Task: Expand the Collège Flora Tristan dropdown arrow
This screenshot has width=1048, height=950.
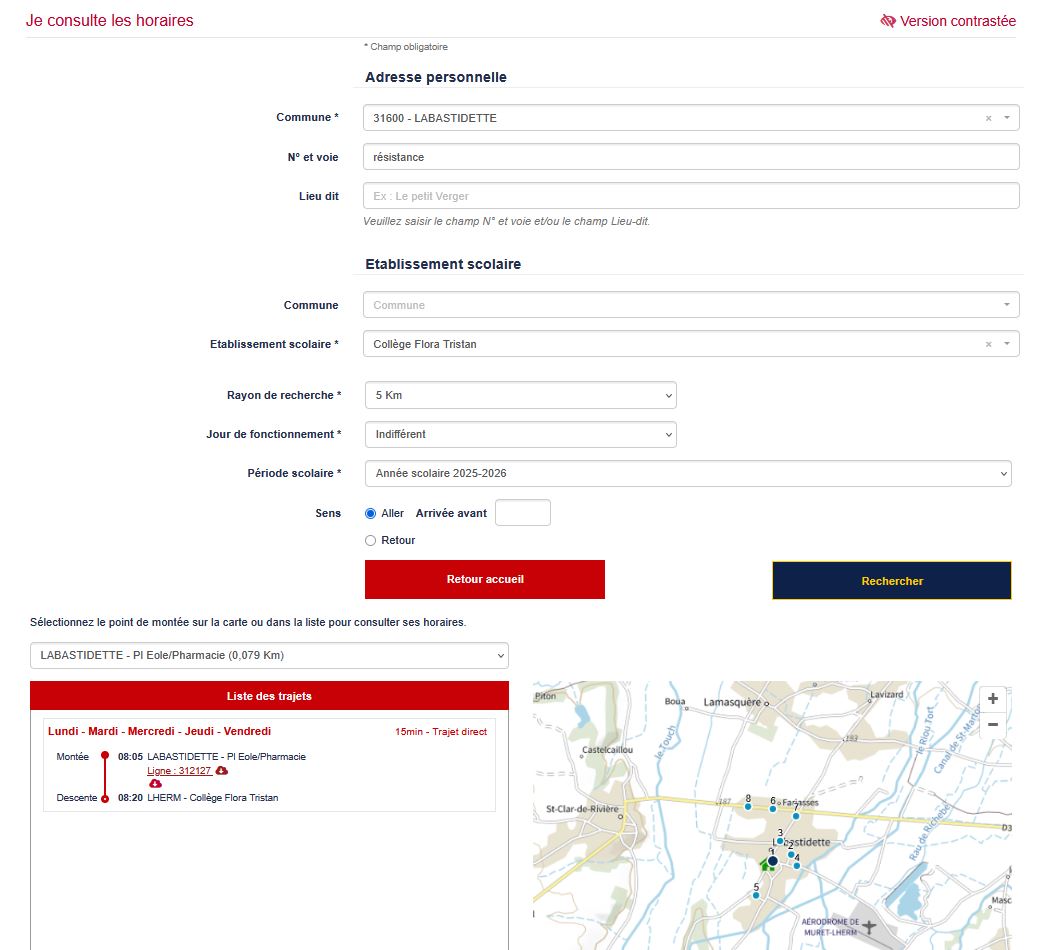Action: (x=1007, y=344)
